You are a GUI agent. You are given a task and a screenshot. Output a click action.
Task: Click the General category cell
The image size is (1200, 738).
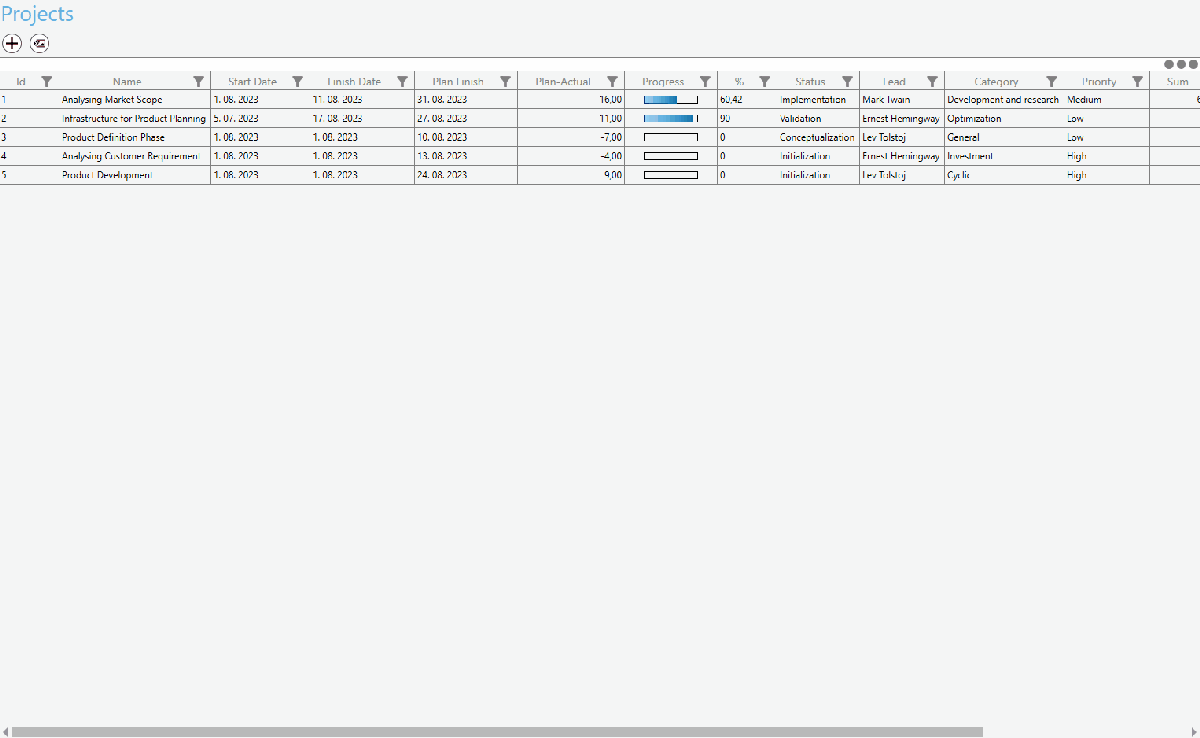(x=963, y=137)
